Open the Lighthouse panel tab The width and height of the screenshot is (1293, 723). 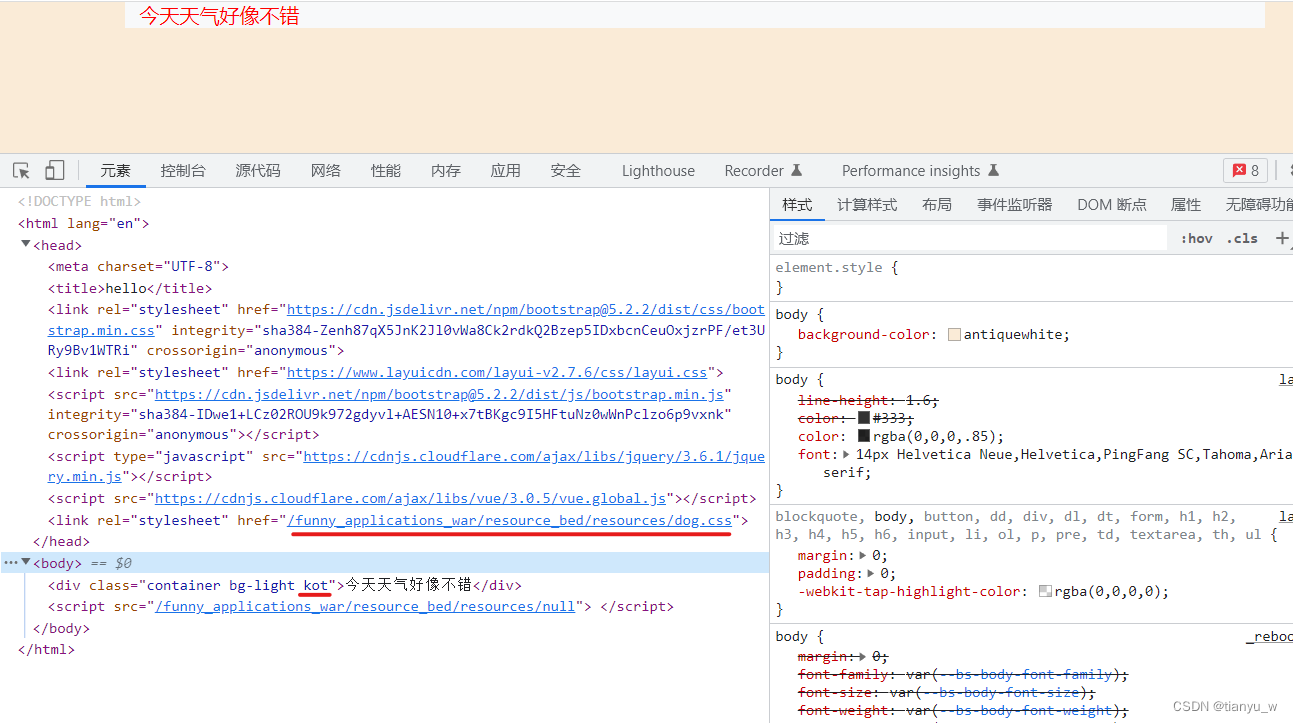pyautogui.click(x=657, y=170)
